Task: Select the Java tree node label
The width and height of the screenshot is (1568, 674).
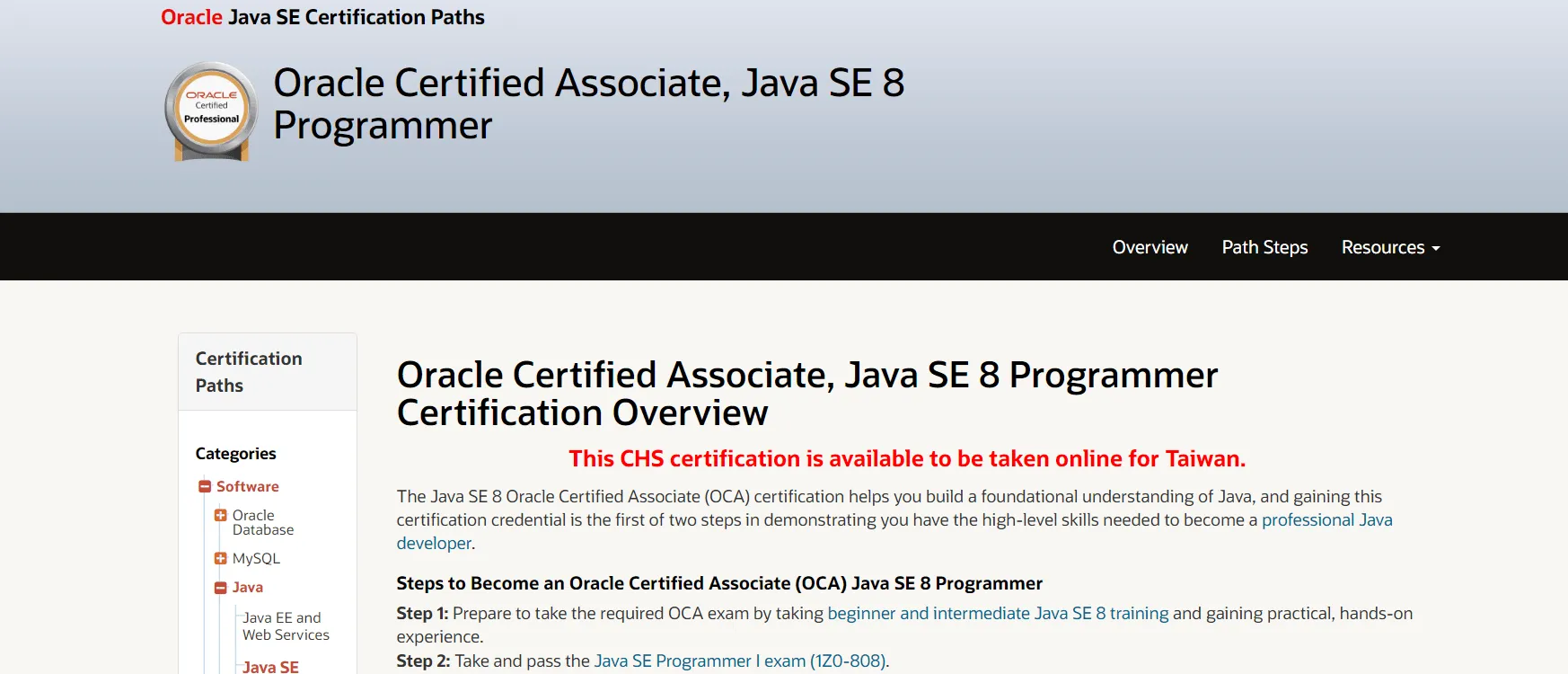Action: point(248,587)
